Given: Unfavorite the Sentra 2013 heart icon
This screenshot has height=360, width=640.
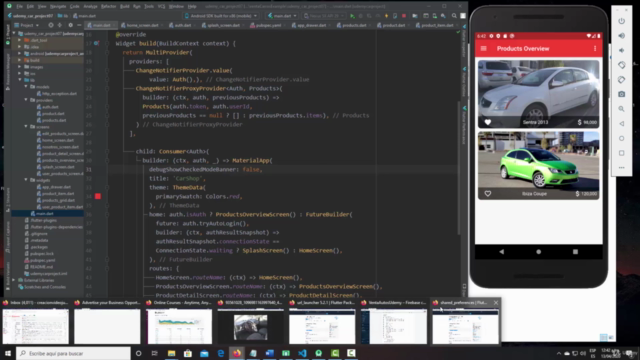Looking at the screenshot, I should point(487,122).
